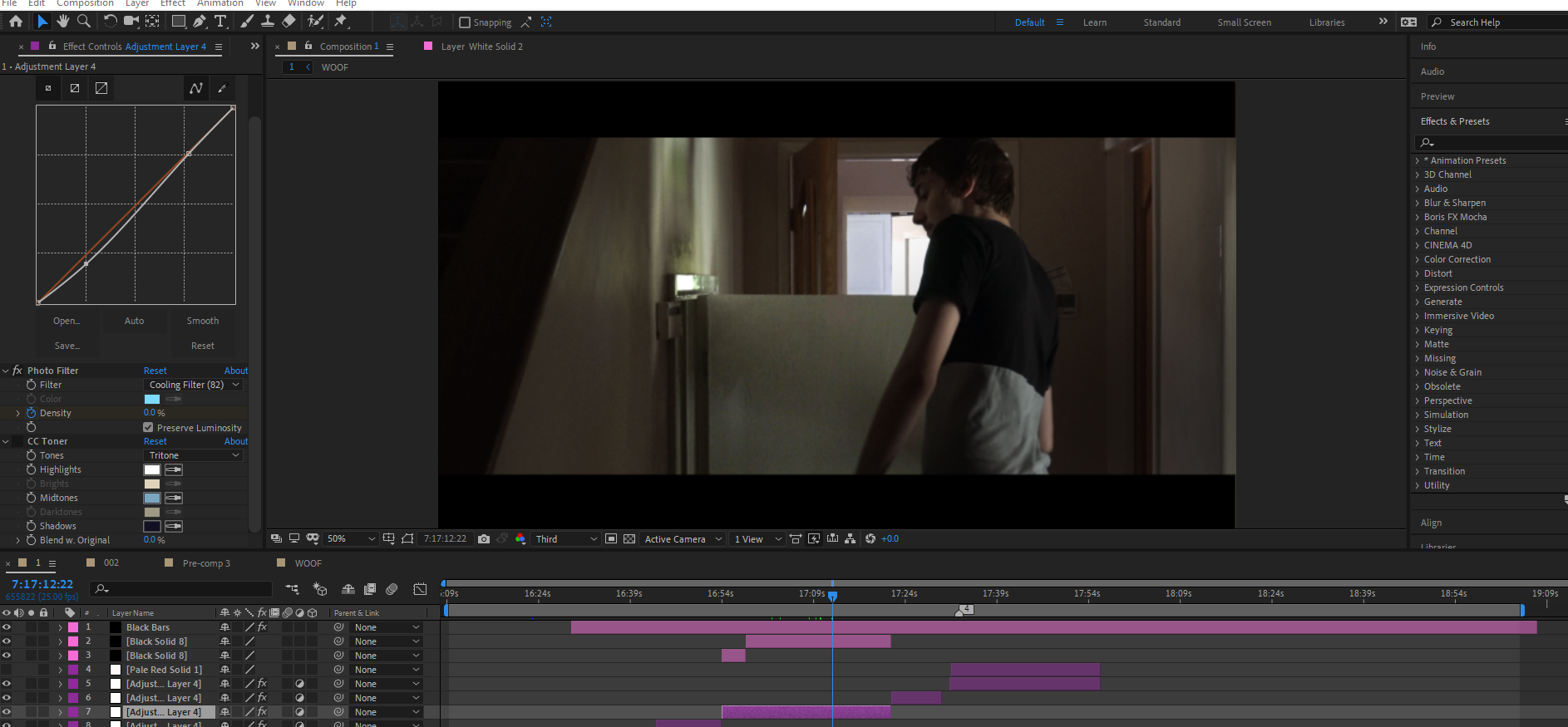Click the Midtones color swatch
Viewport: 1568px width, 727px height.
click(152, 498)
